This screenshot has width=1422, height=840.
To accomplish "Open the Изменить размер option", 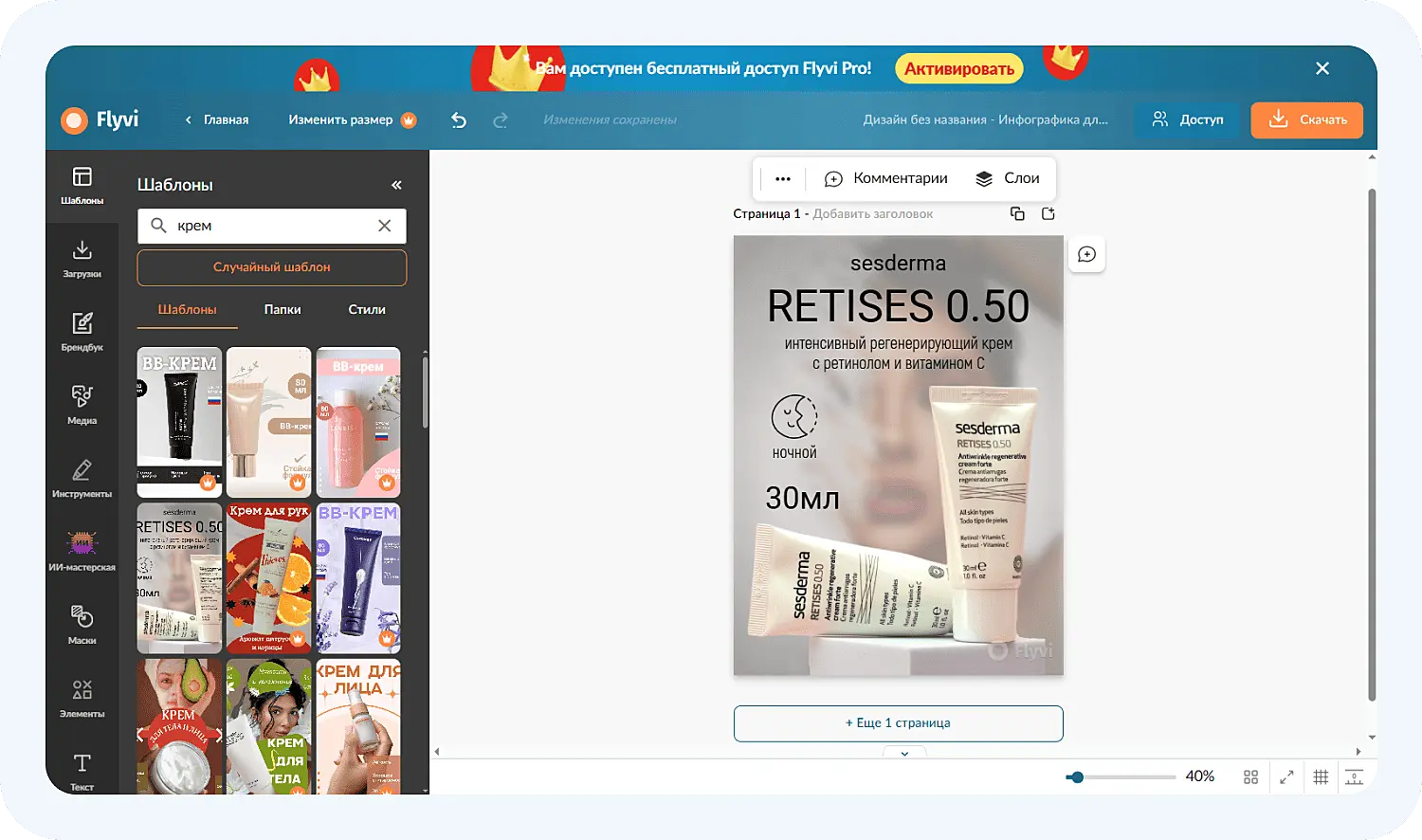I will point(352,120).
